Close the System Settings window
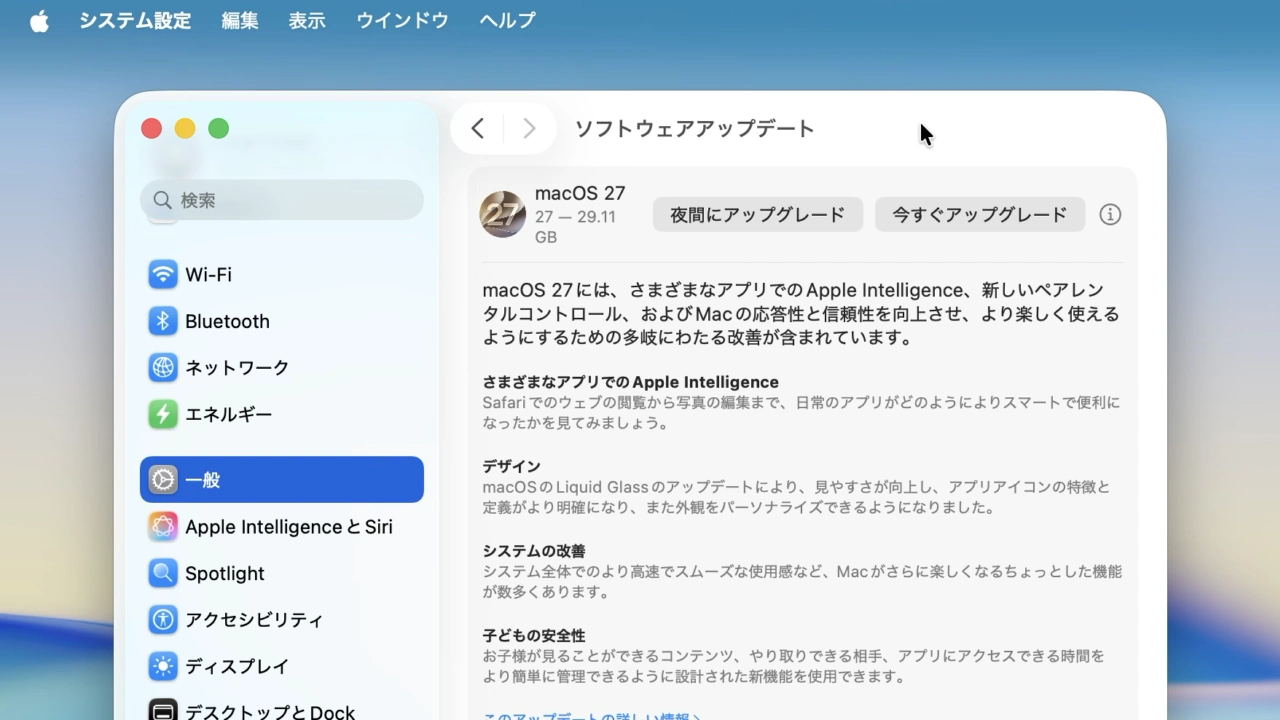The image size is (1280, 720). [151, 128]
